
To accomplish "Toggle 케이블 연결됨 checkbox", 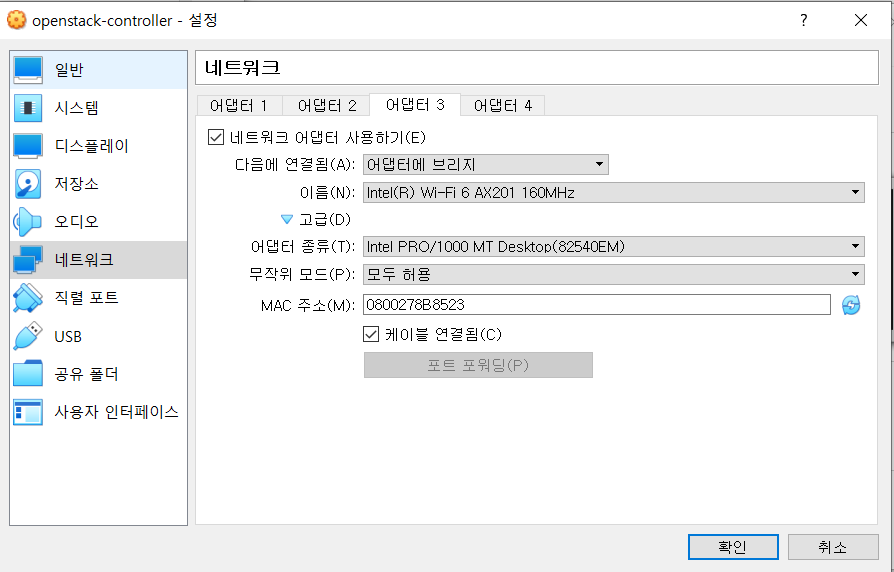I will click(x=371, y=334).
